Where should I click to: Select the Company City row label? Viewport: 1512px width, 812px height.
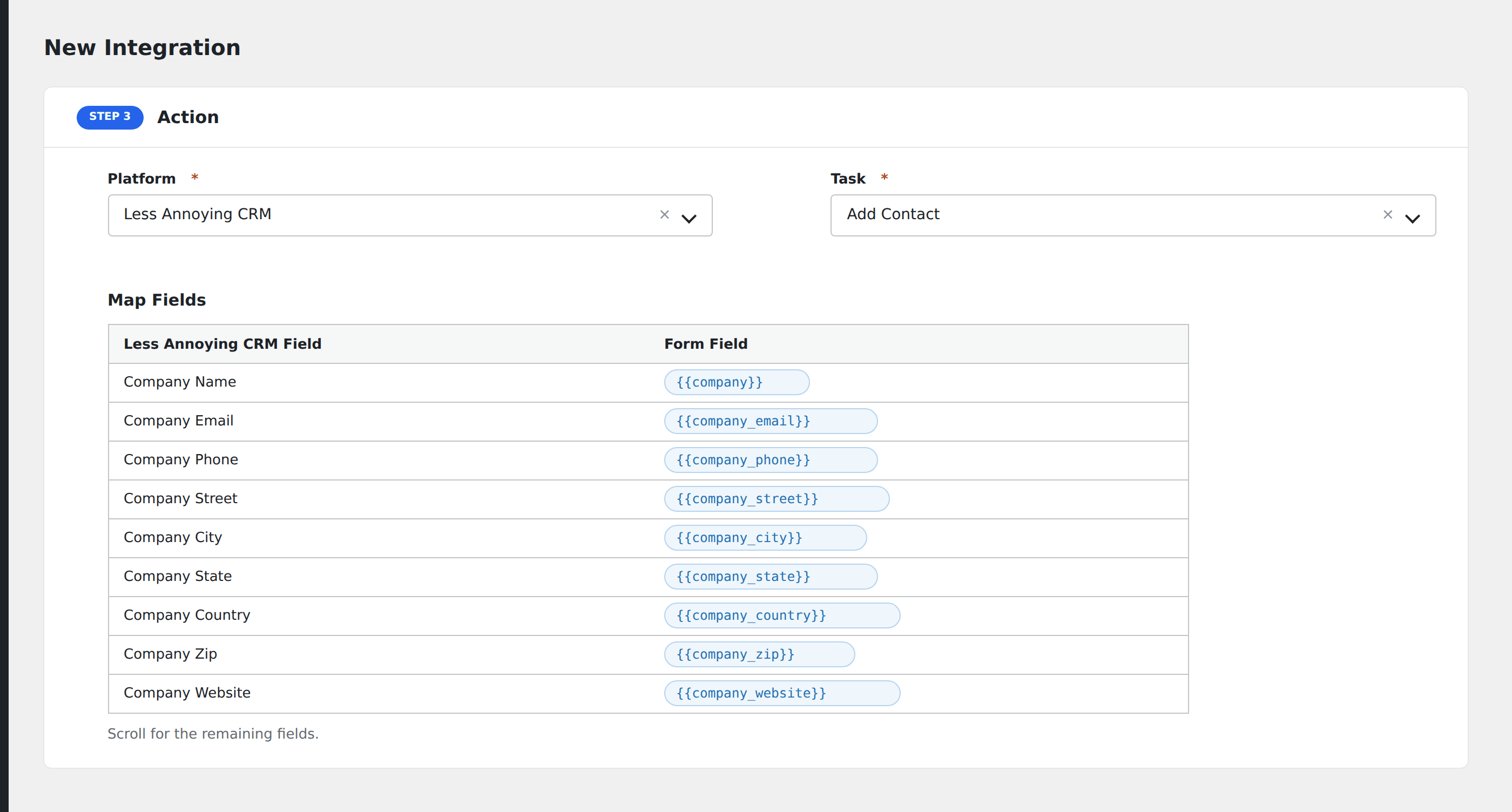point(173,537)
